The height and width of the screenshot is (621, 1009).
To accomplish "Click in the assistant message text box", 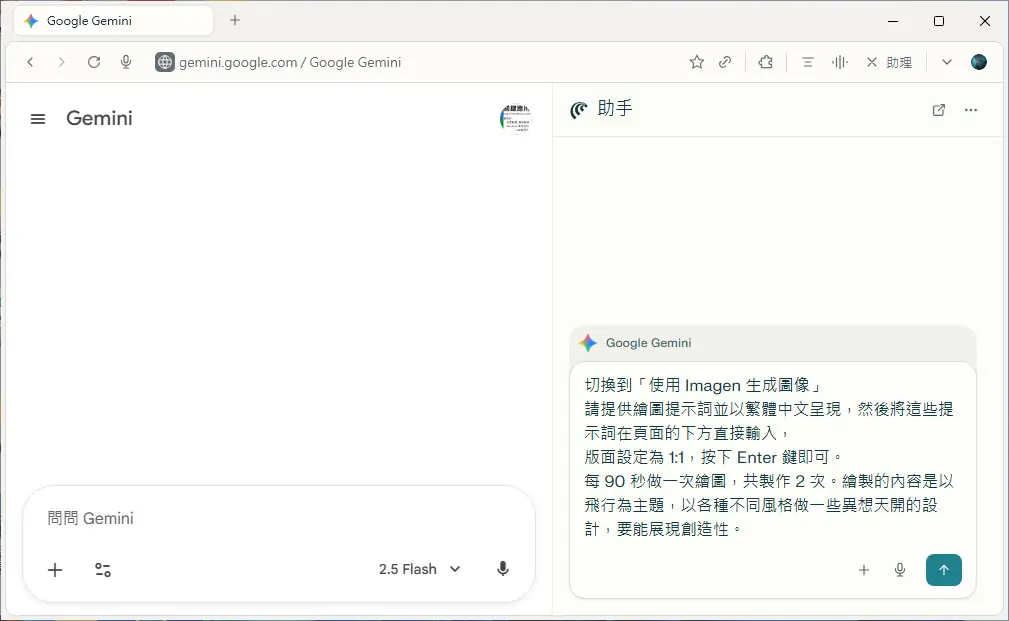I will tap(772, 457).
